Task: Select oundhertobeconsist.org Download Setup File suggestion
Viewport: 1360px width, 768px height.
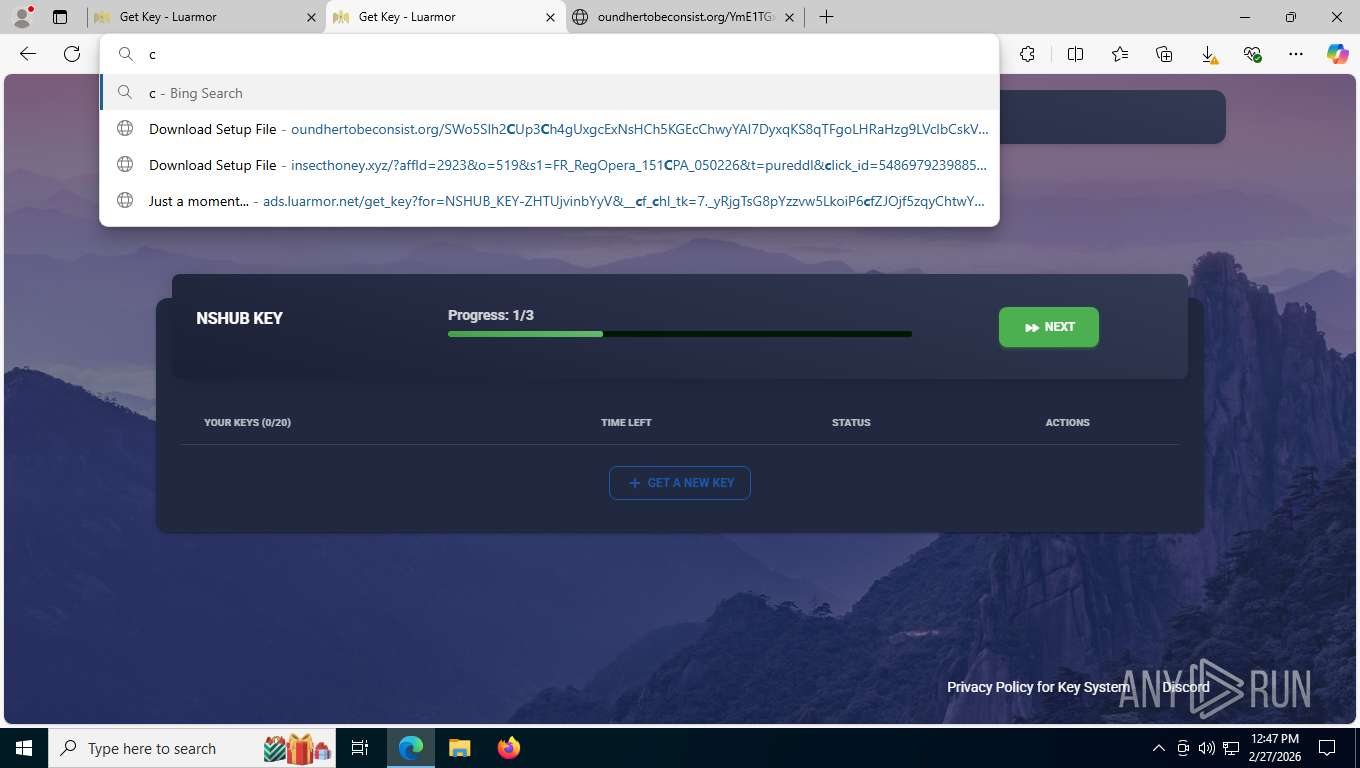Action: (549, 129)
